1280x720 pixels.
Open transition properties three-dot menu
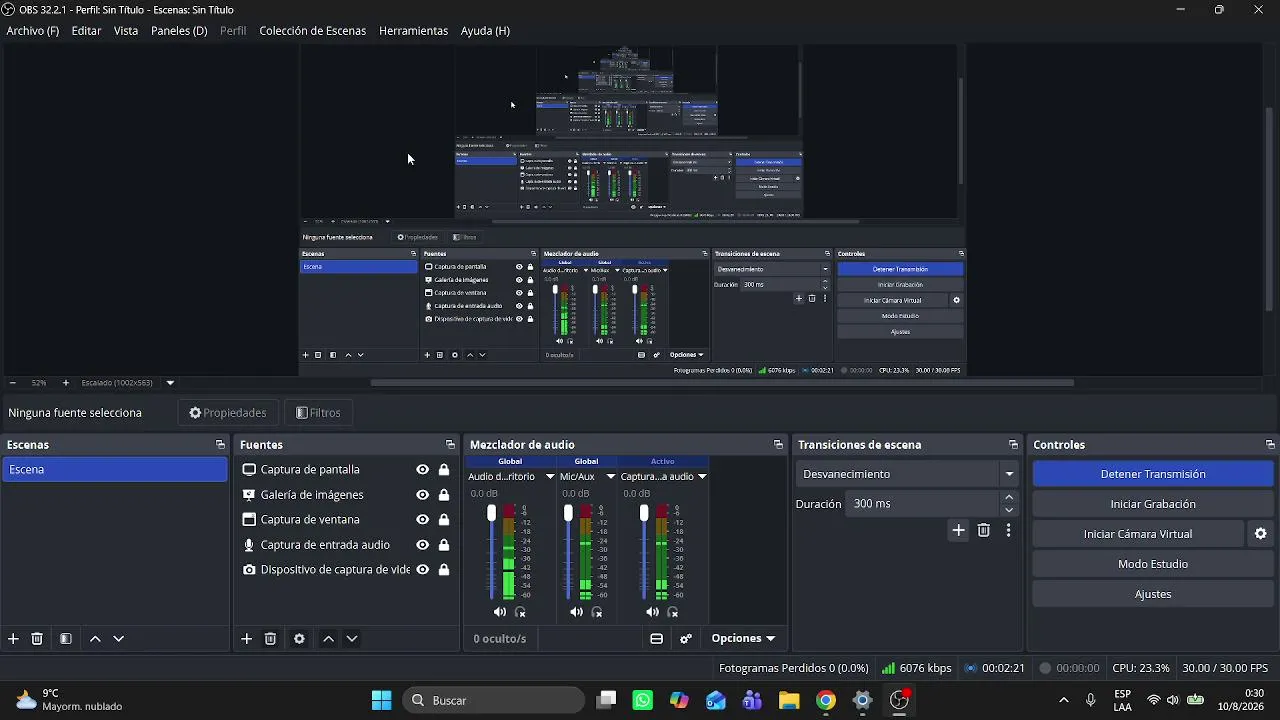tap(1008, 531)
